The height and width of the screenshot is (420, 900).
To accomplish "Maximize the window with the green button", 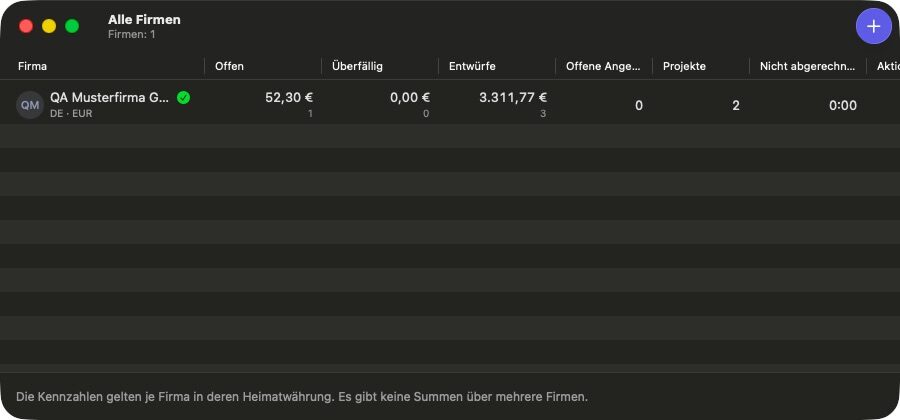I will click(72, 26).
